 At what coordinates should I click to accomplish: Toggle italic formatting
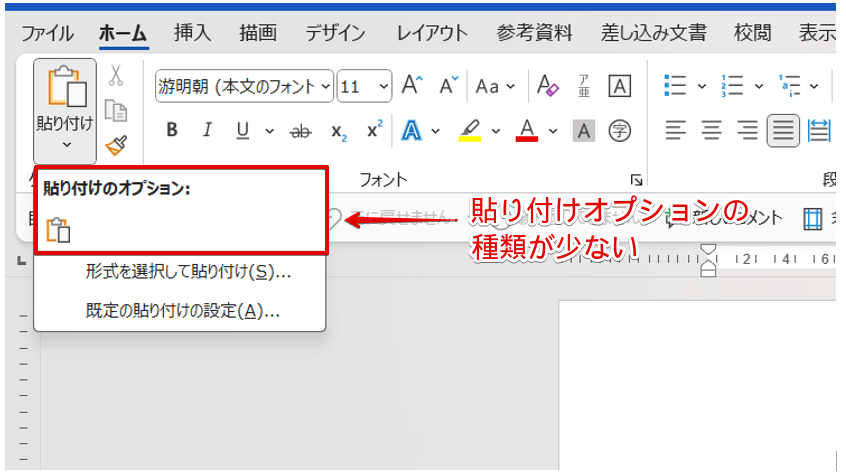click(207, 130)
